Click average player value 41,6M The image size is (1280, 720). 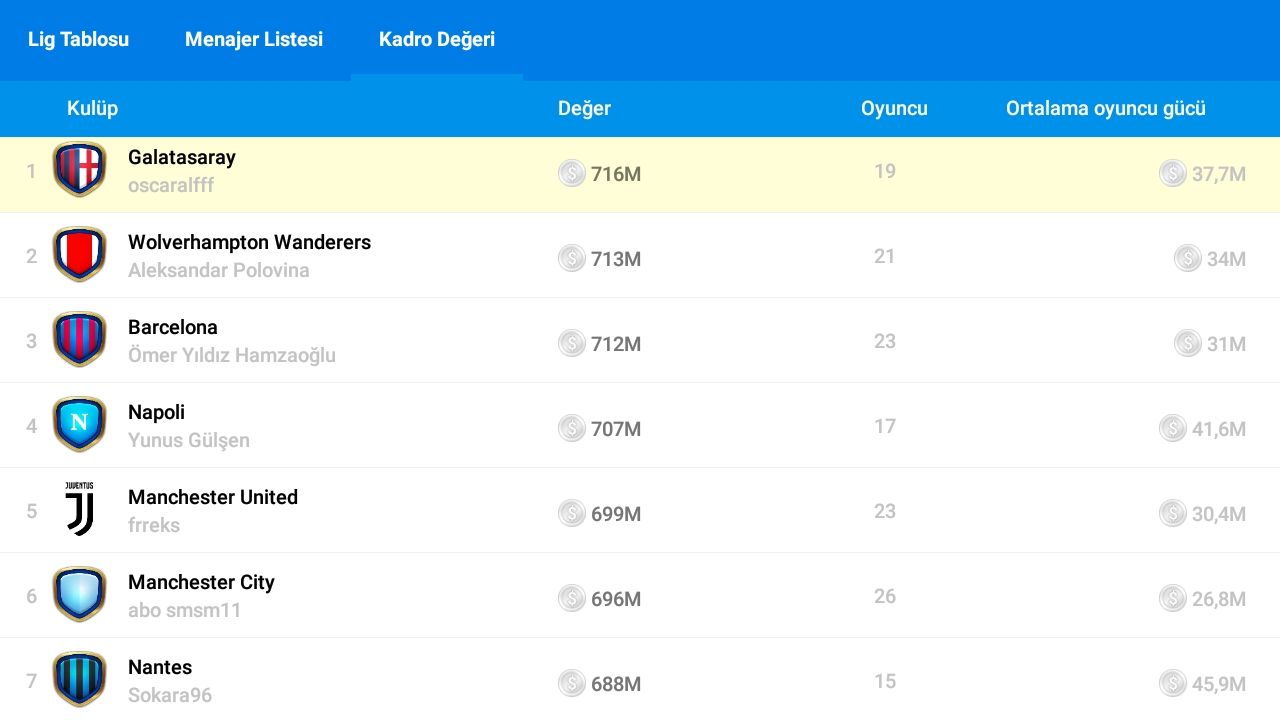[1219, 429]
